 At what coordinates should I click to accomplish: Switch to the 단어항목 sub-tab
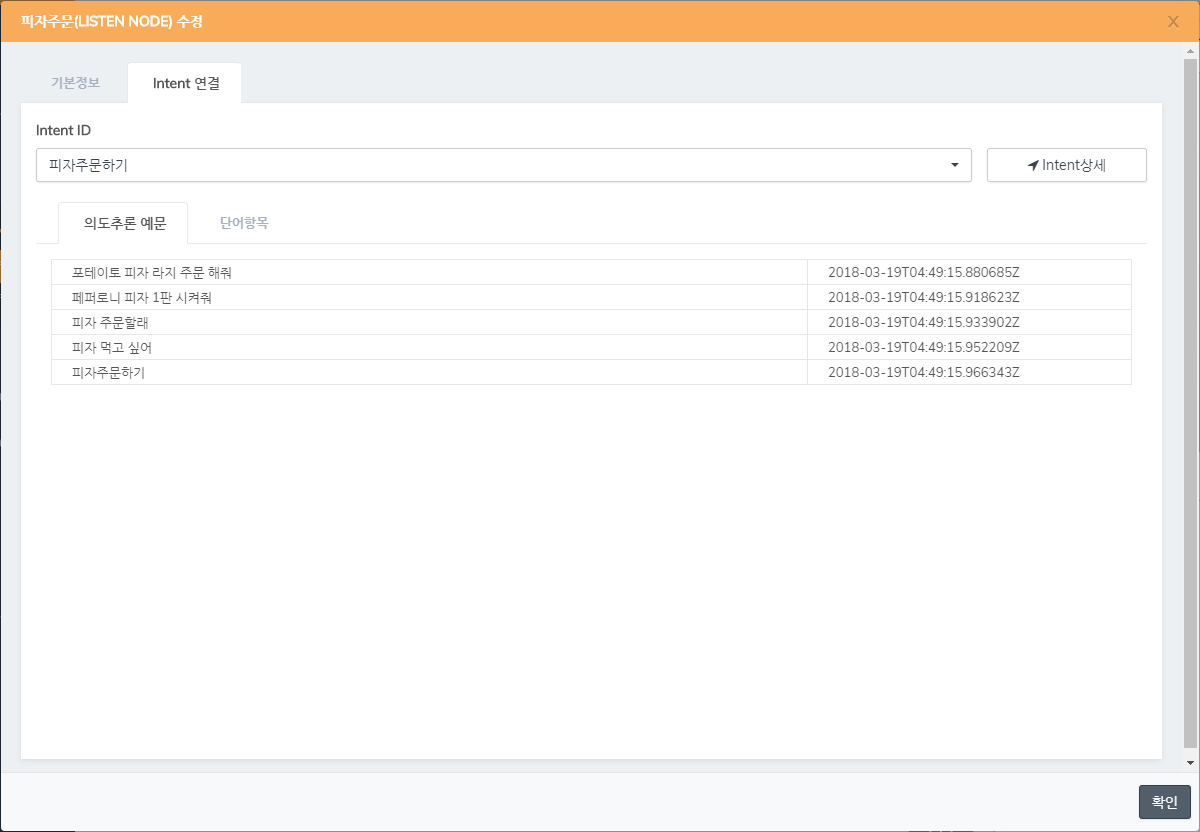(x=244, y=223)
